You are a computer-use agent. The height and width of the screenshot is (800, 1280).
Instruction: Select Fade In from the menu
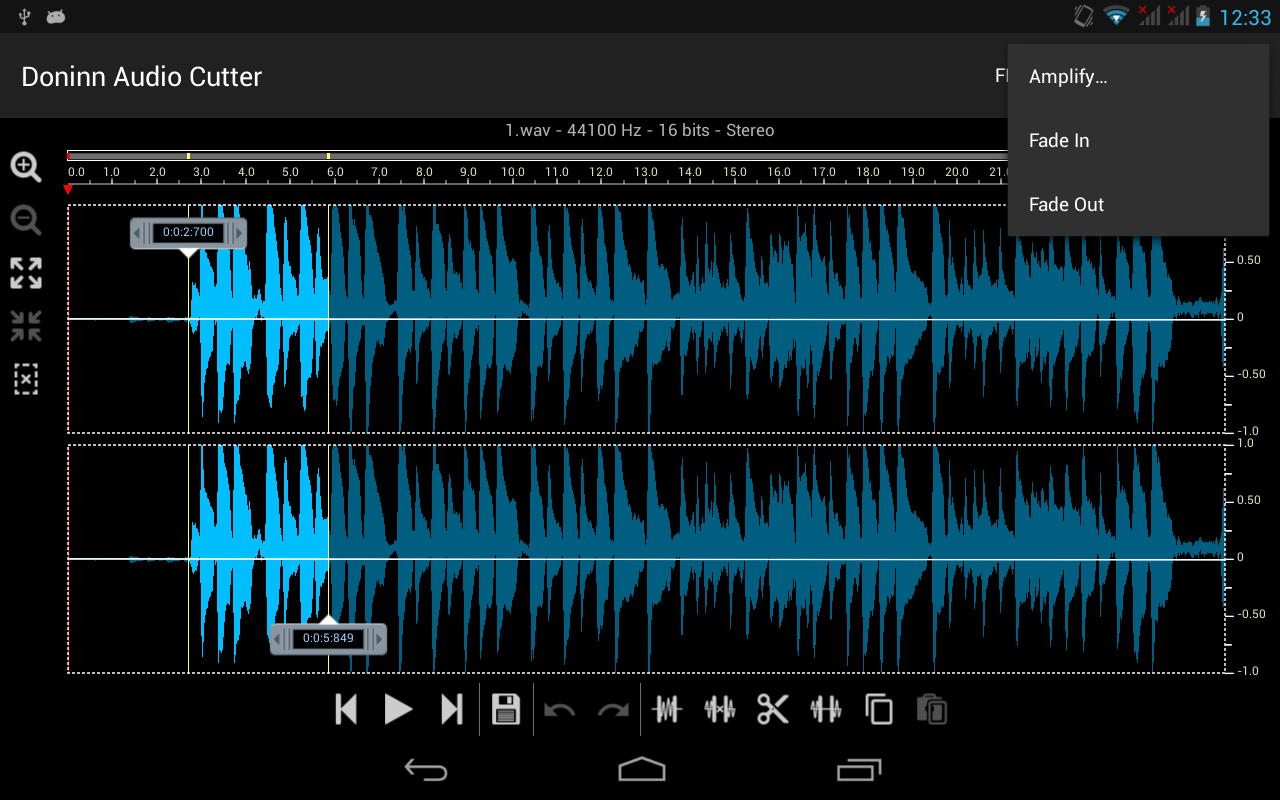pyautogui.click(x=1138, y=141)
